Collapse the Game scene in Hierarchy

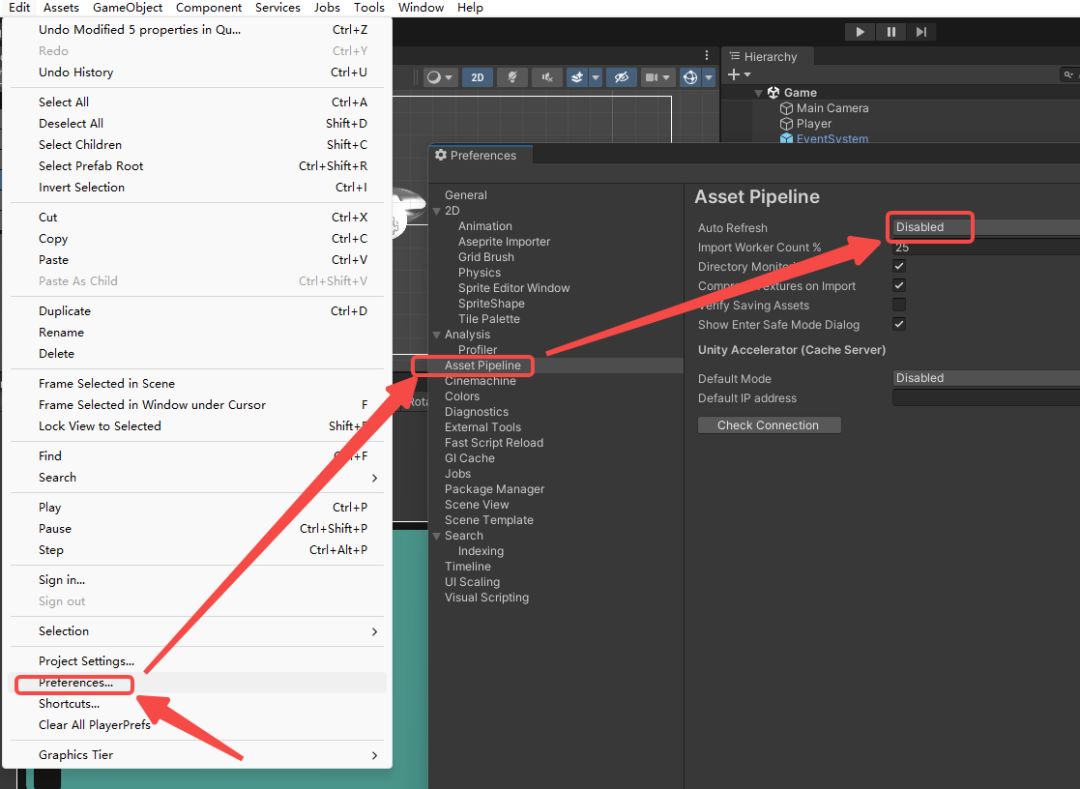click(759, 93)
